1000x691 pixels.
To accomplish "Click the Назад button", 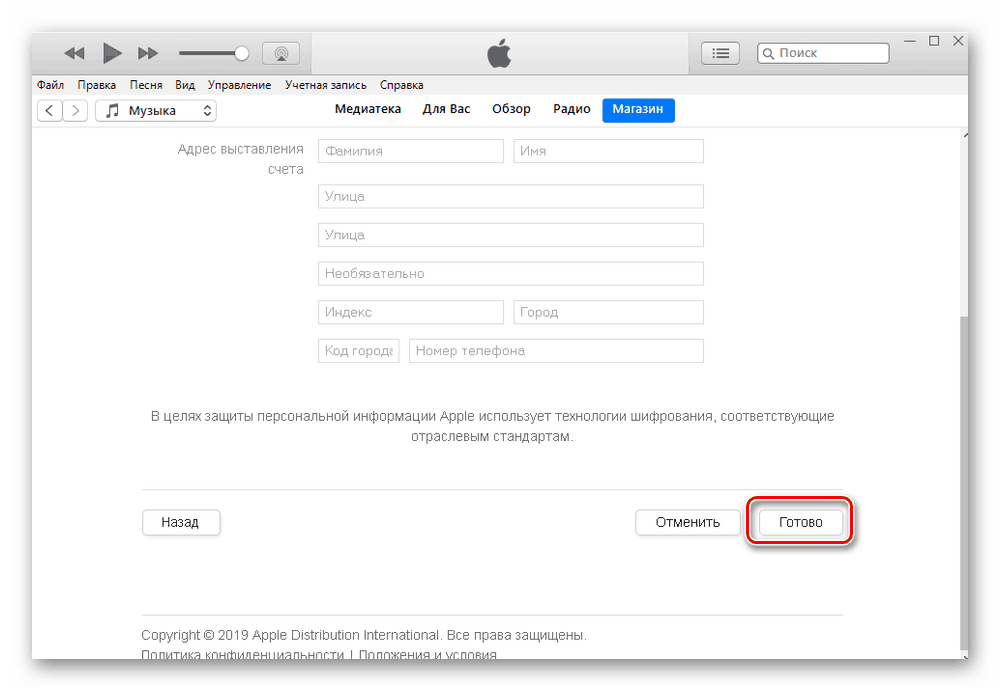I will point(181,523).
